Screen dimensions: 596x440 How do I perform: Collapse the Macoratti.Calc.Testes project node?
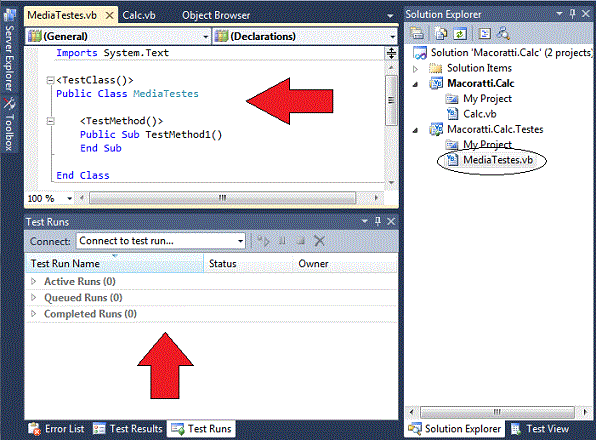(x=415, y=130)
